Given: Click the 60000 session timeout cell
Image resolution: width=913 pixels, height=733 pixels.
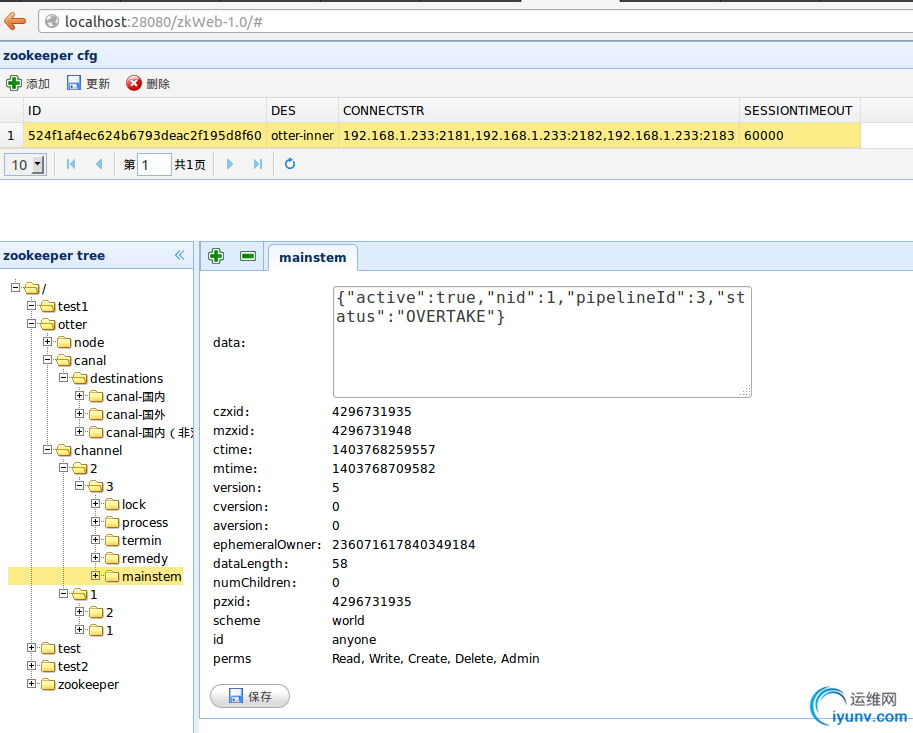Looking at the screenshot, I should 799,136.
